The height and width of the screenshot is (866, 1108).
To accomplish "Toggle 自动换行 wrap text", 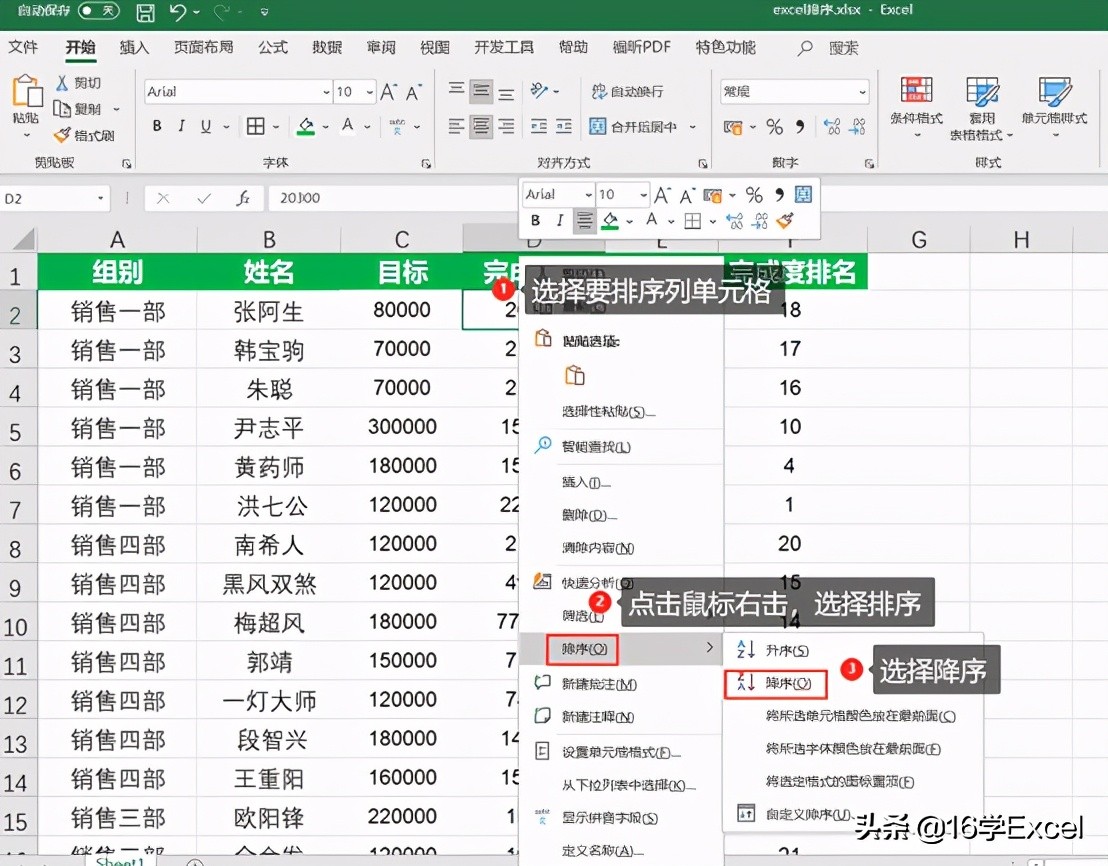I will (628, 91).
